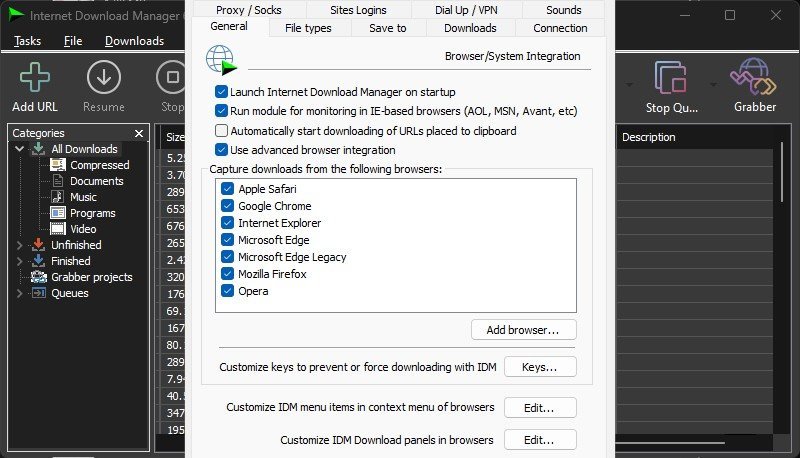The height and width of the screenshot is (458, 800).
Task: Select the Music category folder
Action: coord(83,197)
